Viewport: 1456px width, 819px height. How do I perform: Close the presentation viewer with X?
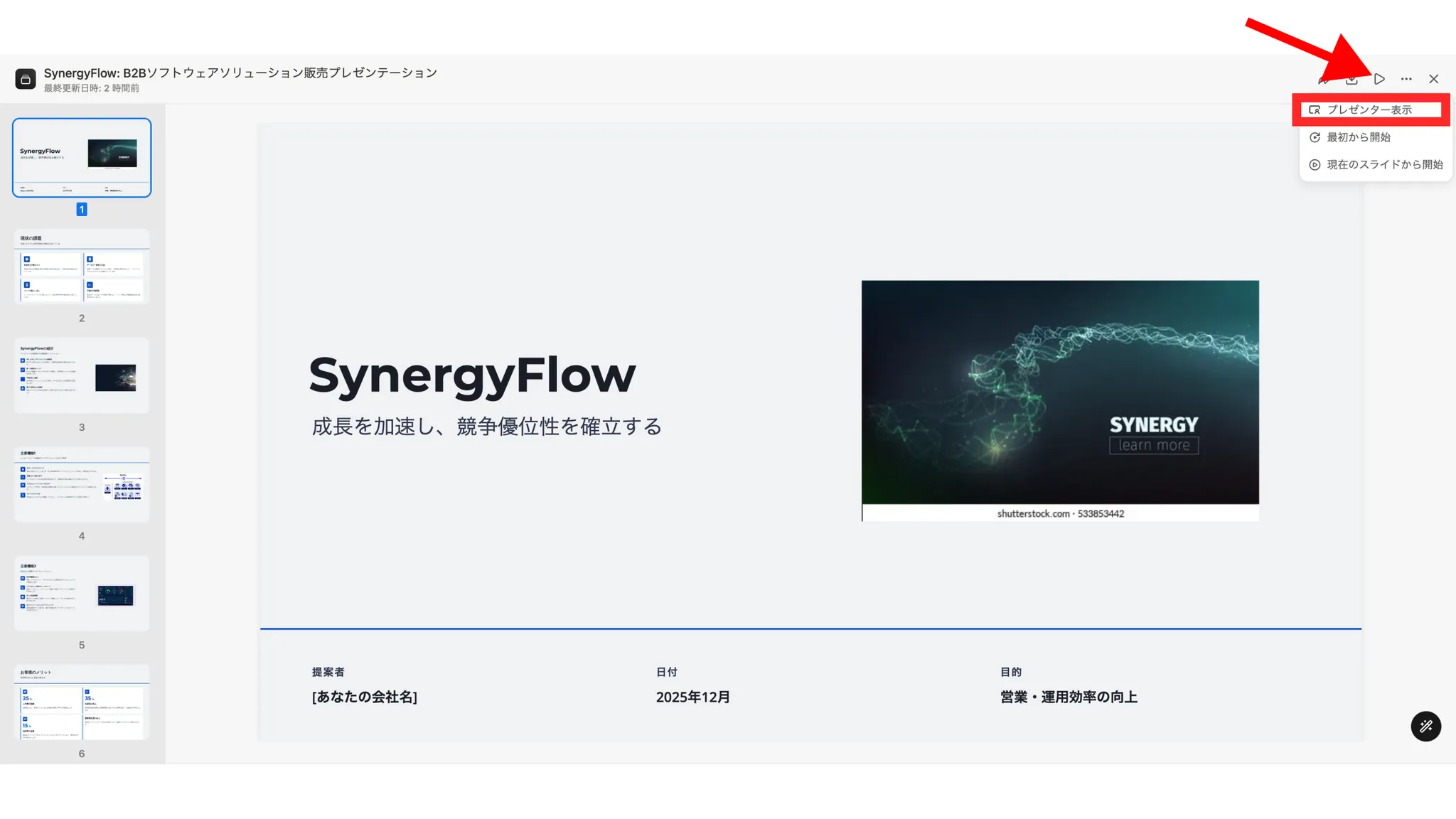click(x=1433, y=79)
